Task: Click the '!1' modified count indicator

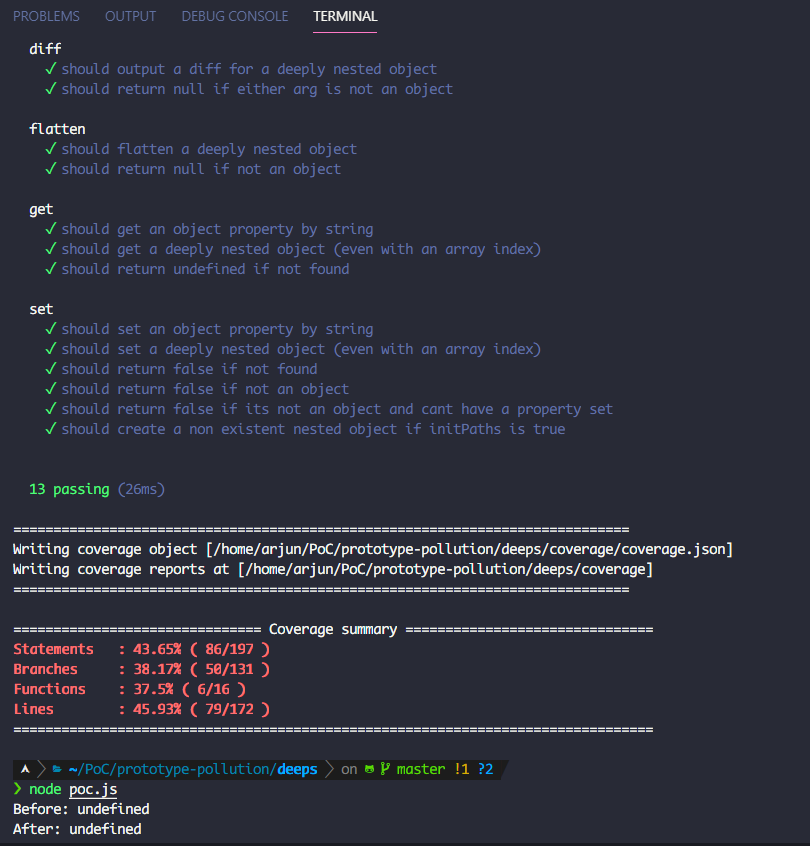Action: tap(461, 769)
